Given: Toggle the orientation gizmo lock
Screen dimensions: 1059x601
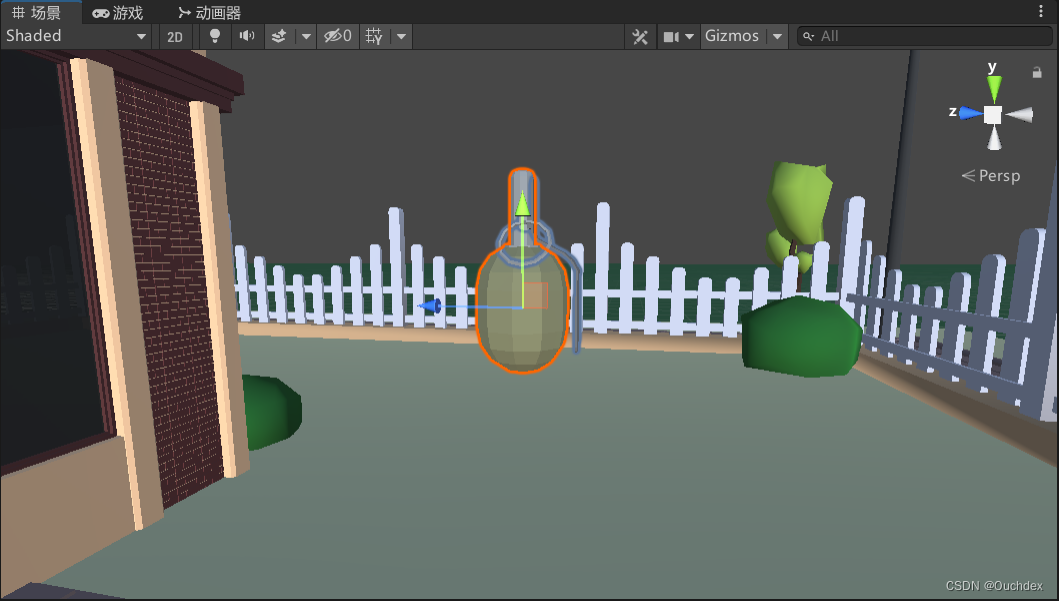Looking at the screenshot, I should point(1037,72).
